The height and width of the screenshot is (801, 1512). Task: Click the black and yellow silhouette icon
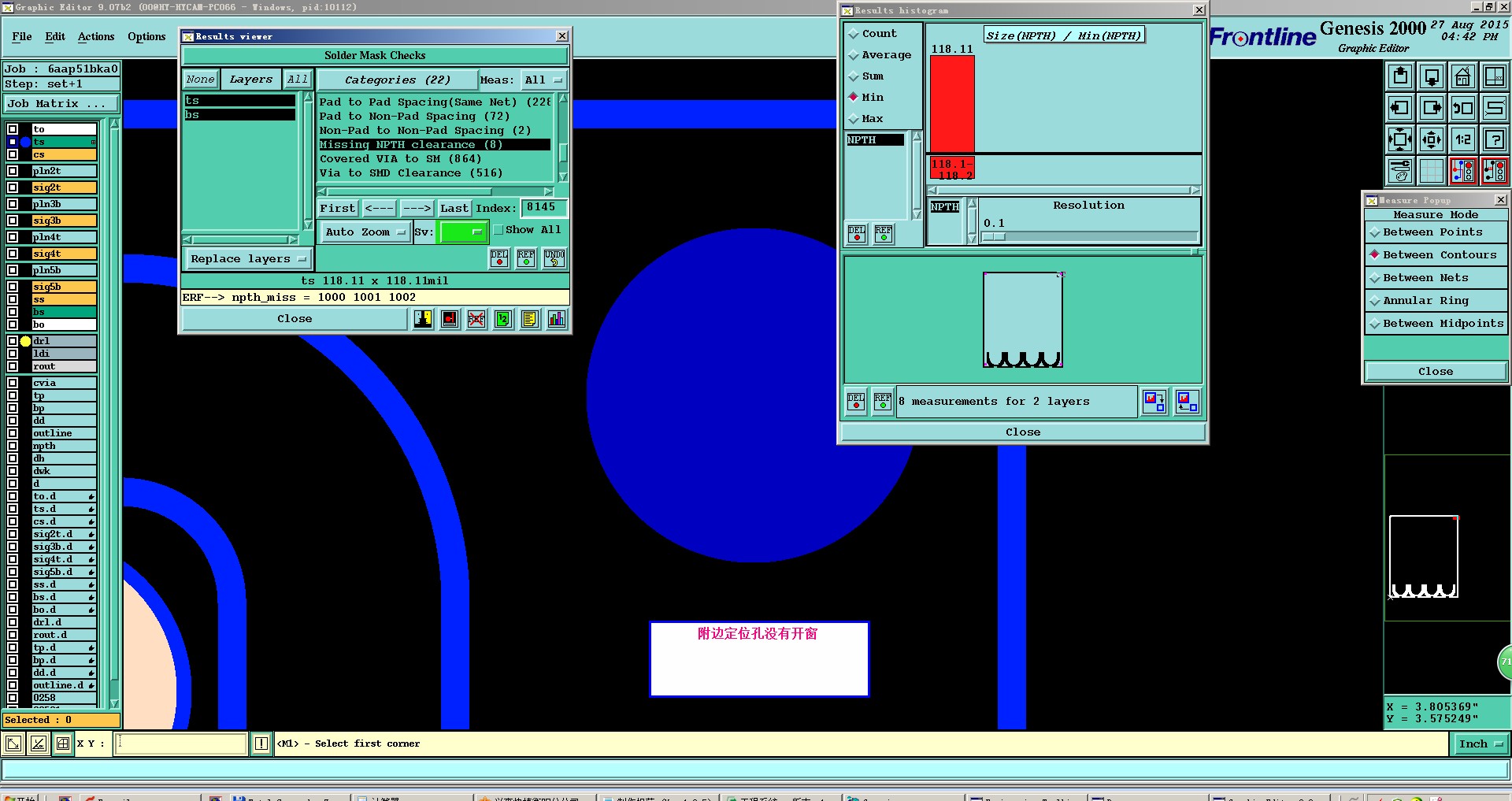[423, 319]
